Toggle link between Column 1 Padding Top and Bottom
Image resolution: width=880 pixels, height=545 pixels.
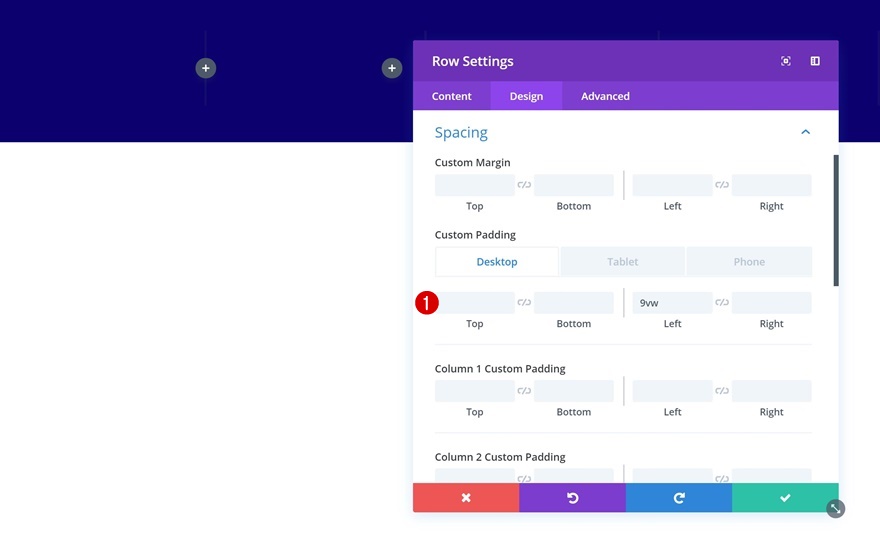524,391
